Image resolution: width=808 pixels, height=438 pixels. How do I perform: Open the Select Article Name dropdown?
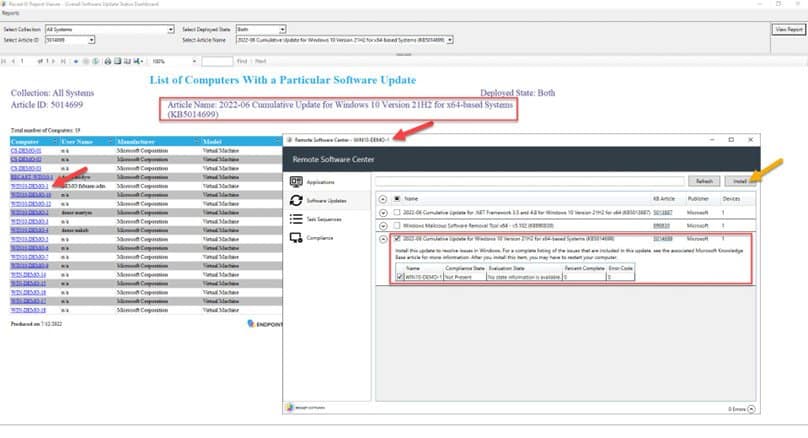tap(450, 40)
